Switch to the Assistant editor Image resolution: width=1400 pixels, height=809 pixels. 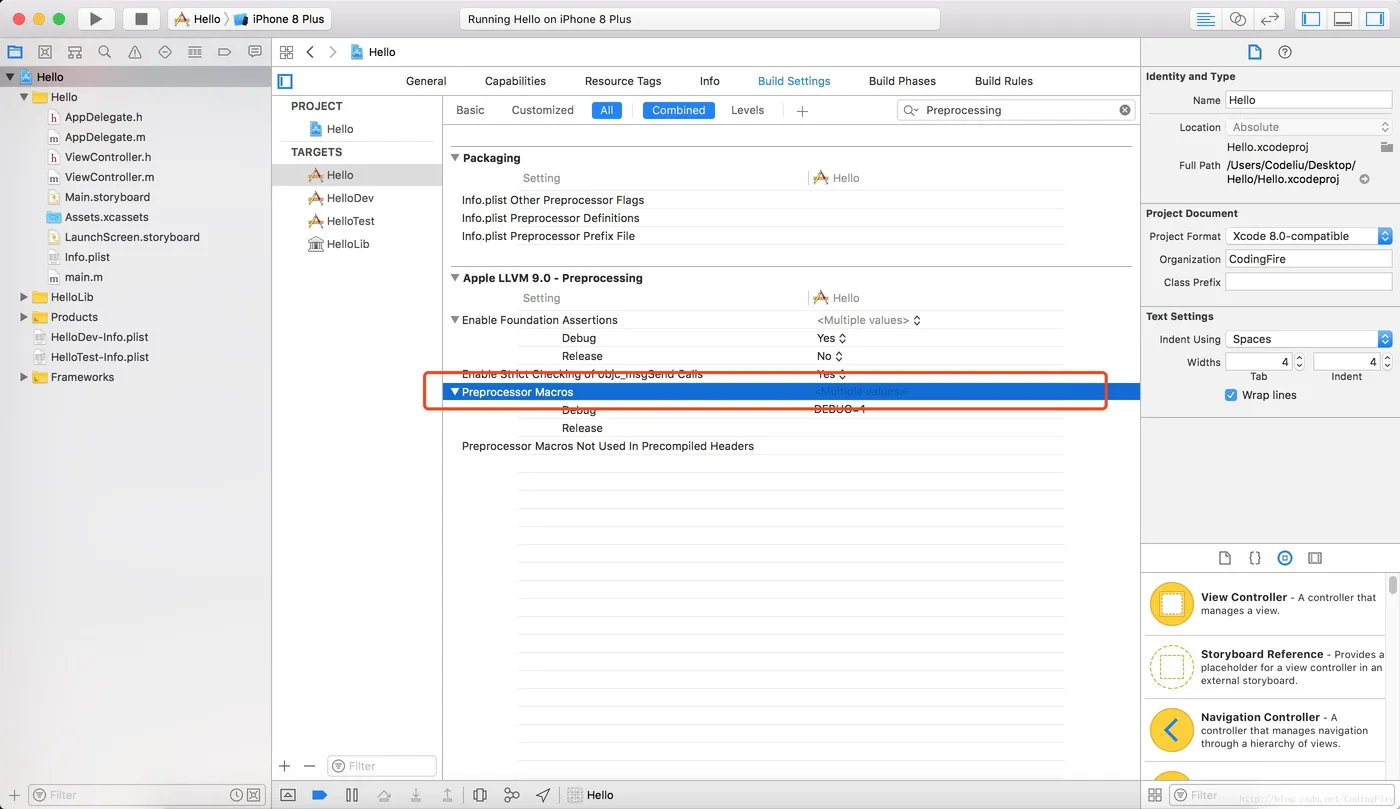pyautogui.click(x=1238, y=19)
